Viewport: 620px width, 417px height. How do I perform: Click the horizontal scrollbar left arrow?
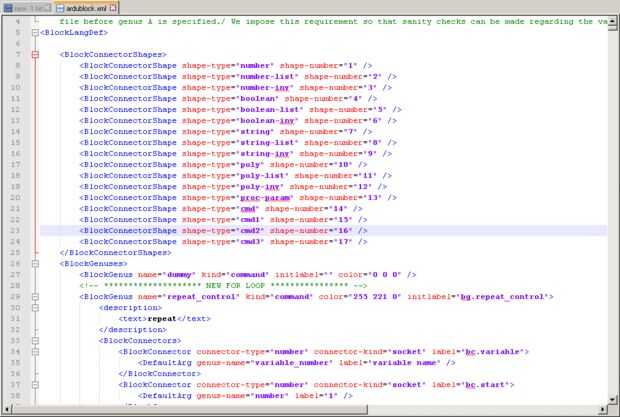point(7,409)
